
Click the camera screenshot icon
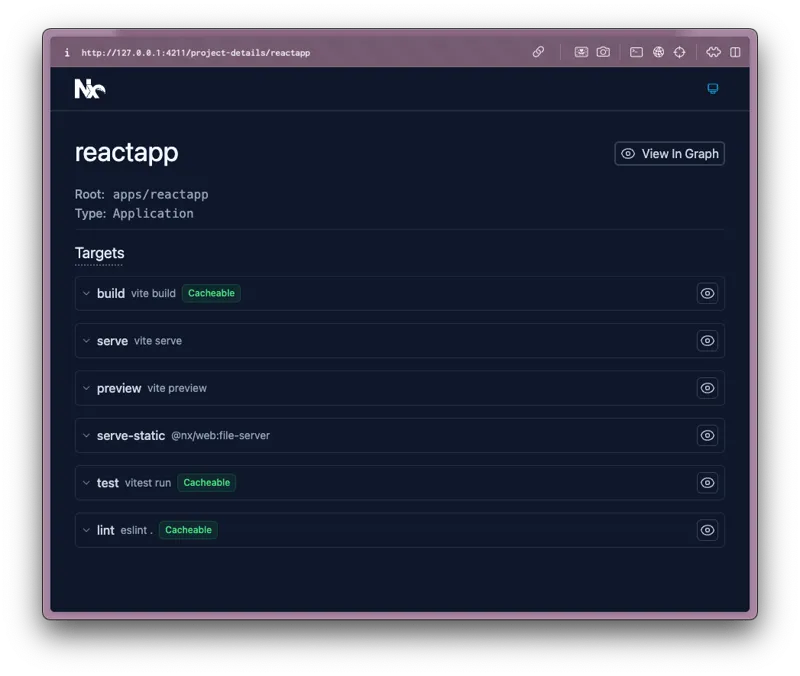click(603, 52)
